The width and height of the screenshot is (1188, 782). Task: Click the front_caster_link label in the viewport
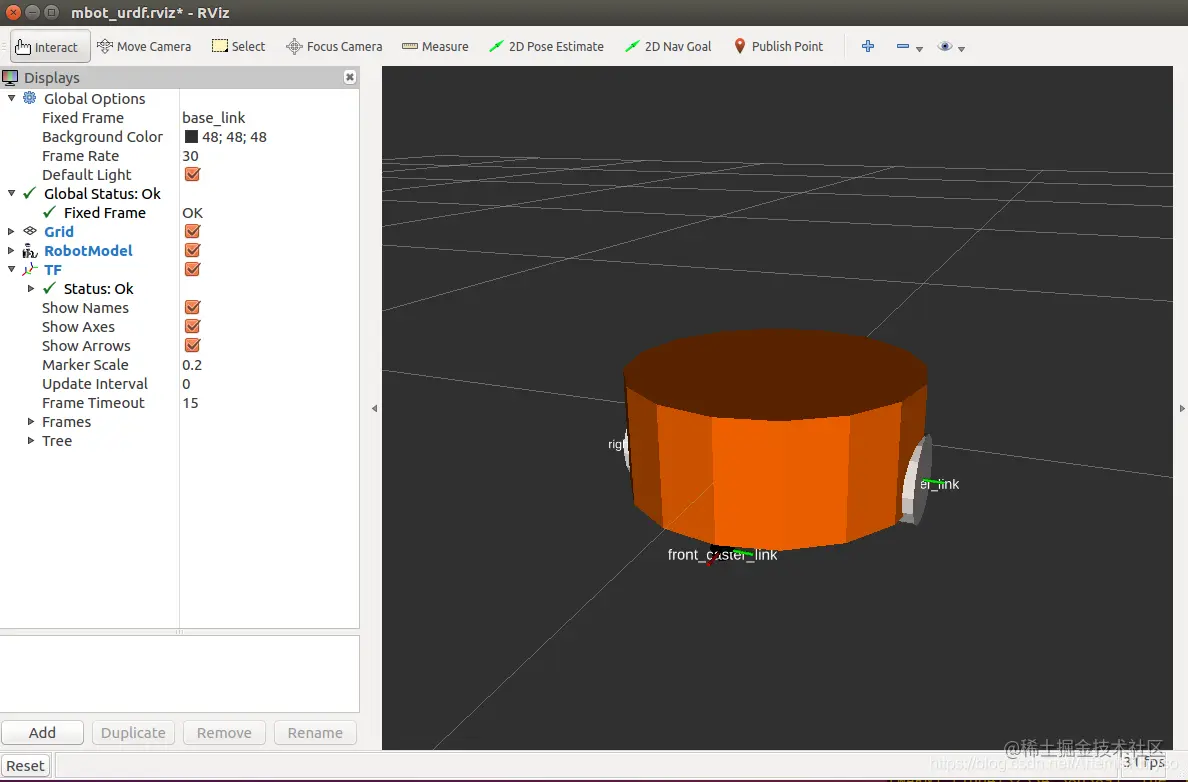click(722, 555)
